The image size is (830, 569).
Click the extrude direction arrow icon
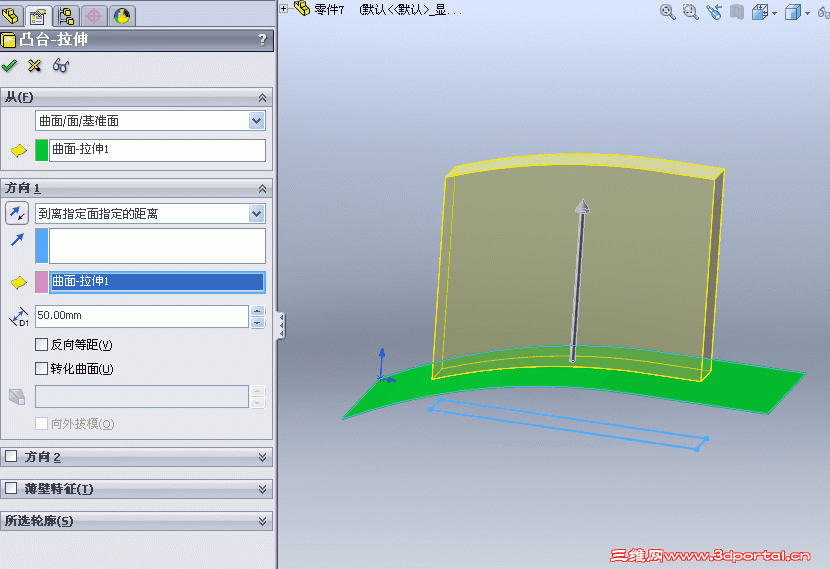click(x=17, y=240)
